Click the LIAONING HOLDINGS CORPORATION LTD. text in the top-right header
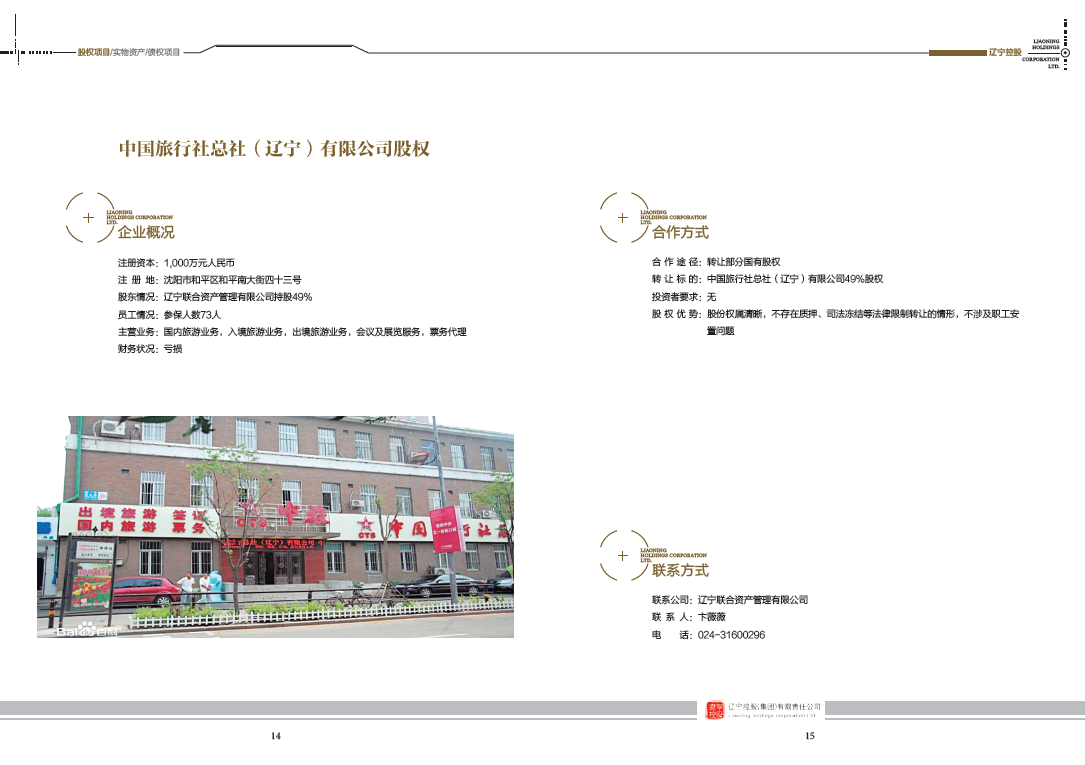Image resolution: width=1085 pixels, height=765 pixels. (x=1041, y=54)
